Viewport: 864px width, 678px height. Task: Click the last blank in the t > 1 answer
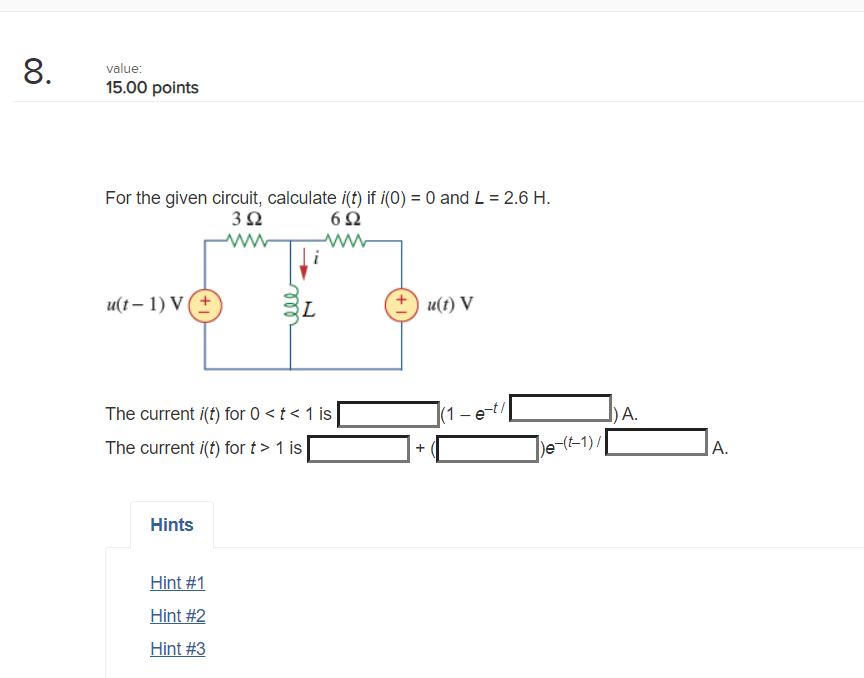point(655,442)
